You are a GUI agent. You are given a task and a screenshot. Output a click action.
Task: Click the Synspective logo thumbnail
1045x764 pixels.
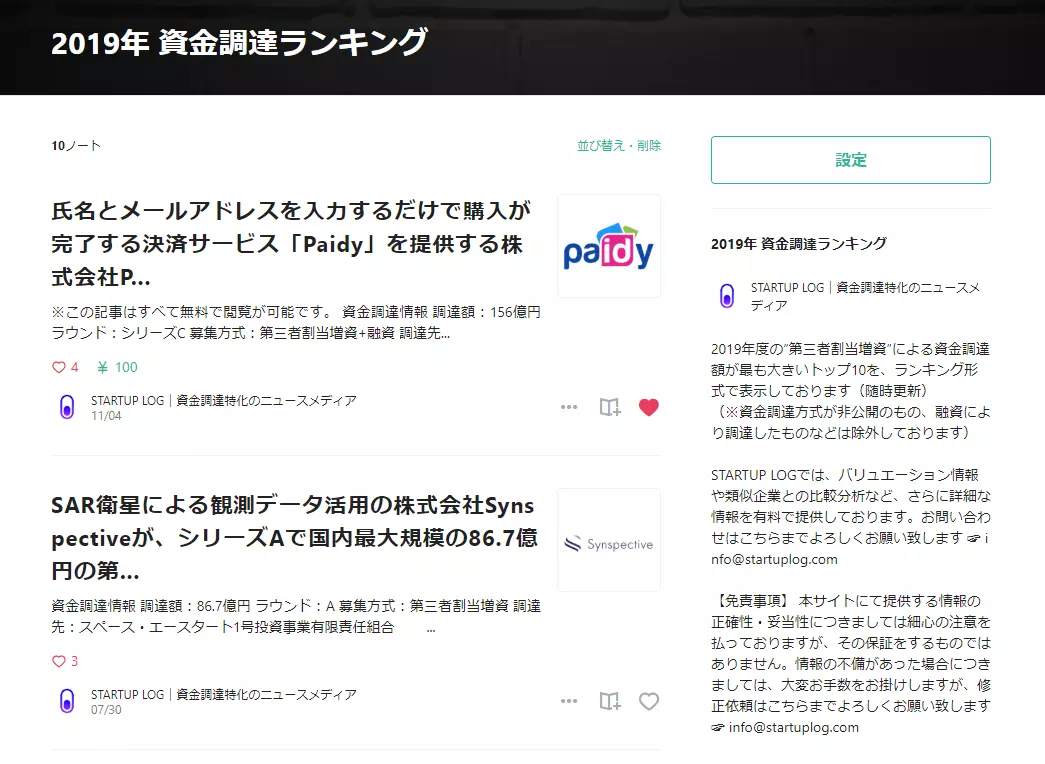coord(608,540)
